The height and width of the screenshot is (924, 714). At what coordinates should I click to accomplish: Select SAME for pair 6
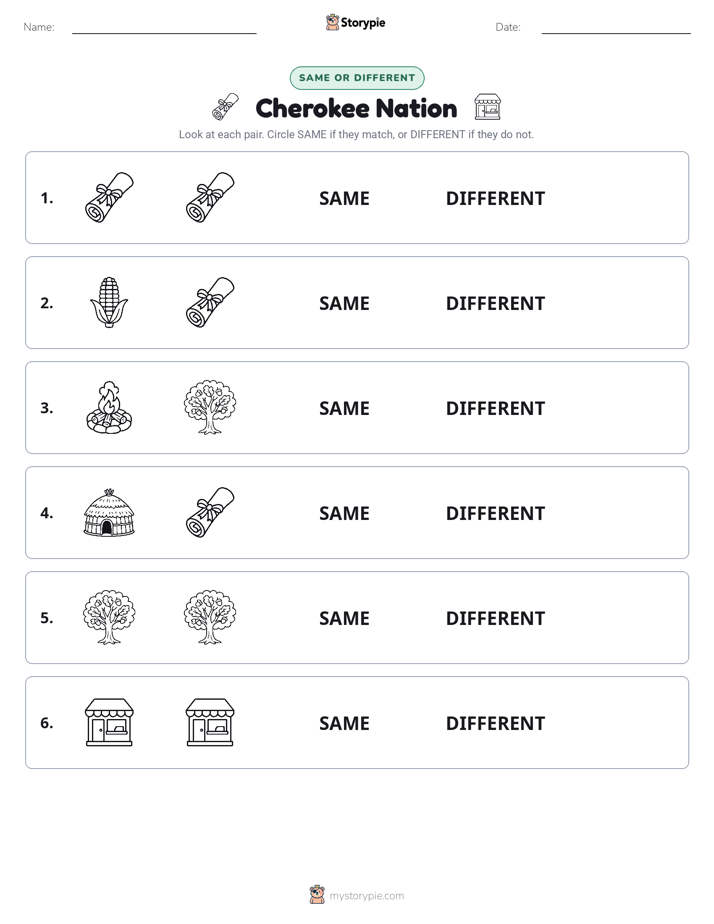[x=344, y=723]
